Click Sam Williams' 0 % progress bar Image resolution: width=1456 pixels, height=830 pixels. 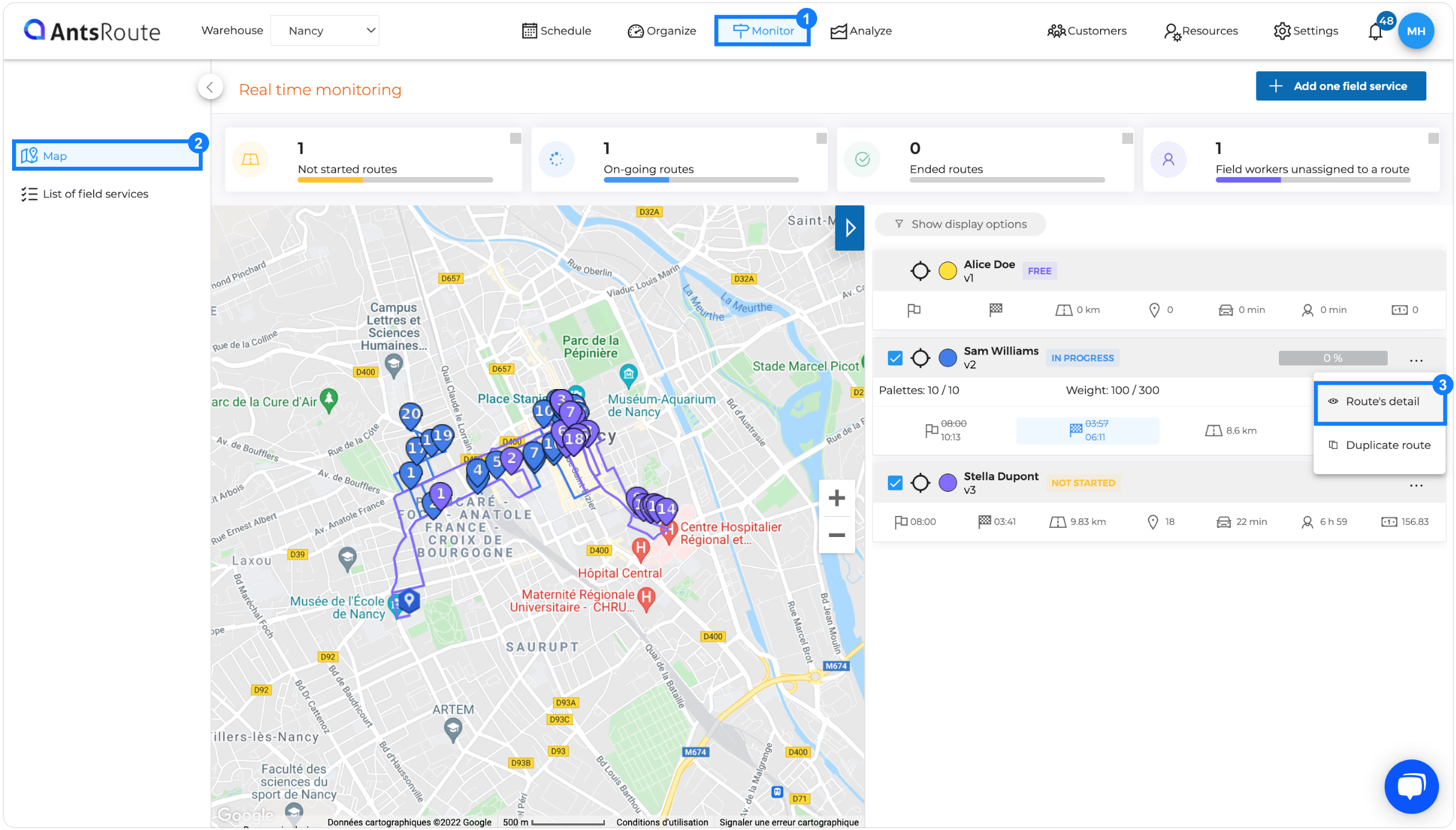click(x=1332, y=358)
